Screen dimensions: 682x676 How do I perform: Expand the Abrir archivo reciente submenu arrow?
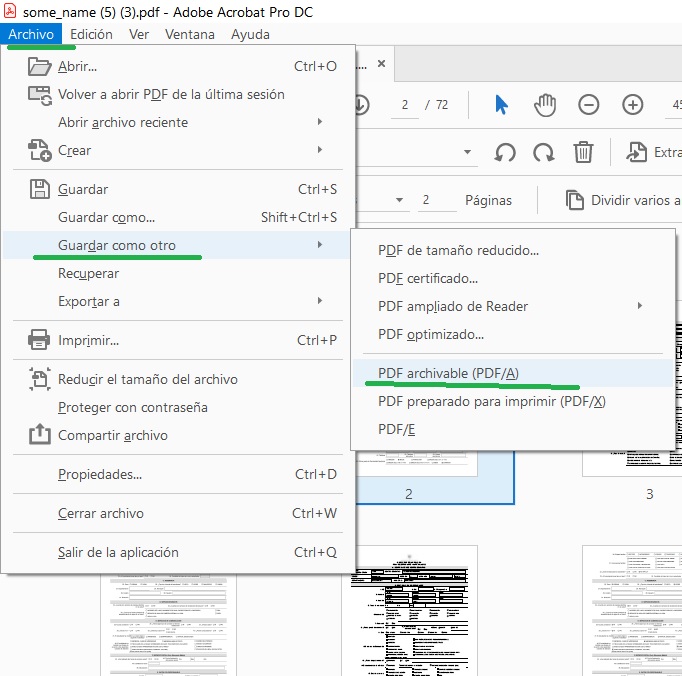[320, 122]
